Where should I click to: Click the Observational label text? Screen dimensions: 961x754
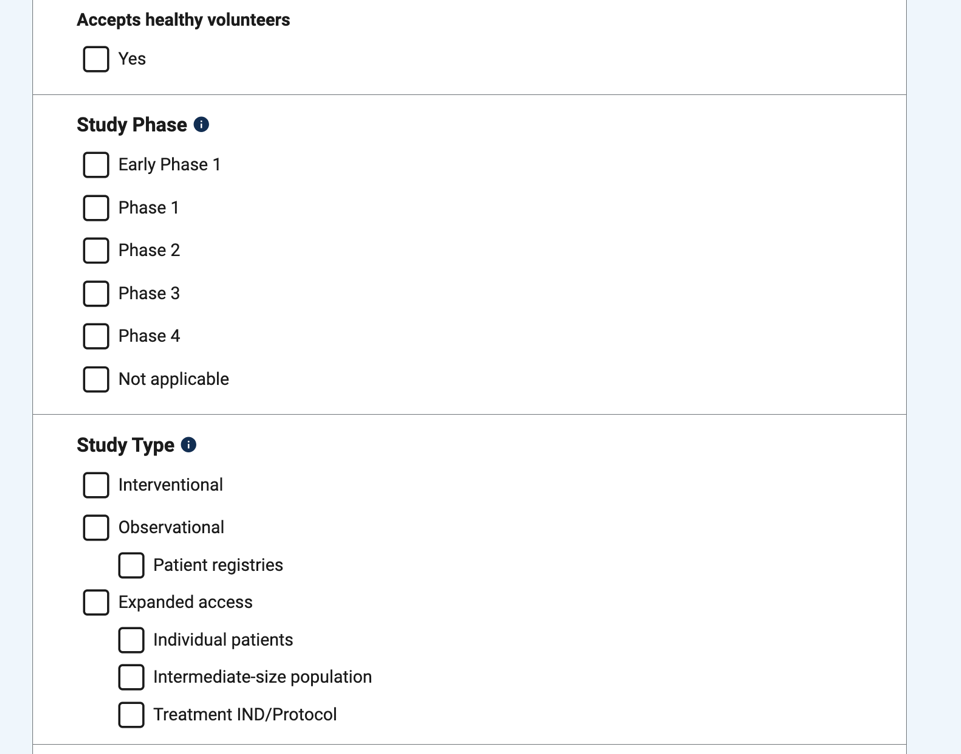pyautogui.click(x=171, y=527)
